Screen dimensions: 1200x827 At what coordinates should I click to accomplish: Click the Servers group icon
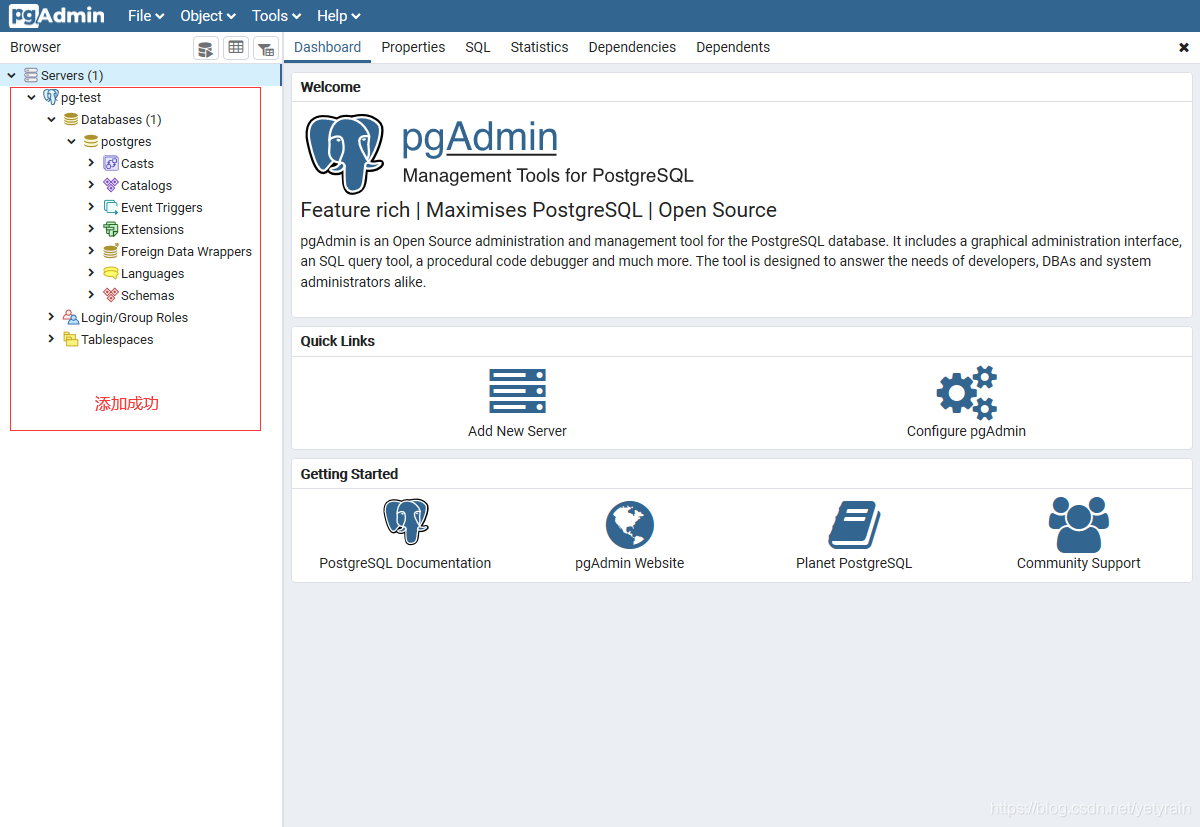tap(31, 75)
